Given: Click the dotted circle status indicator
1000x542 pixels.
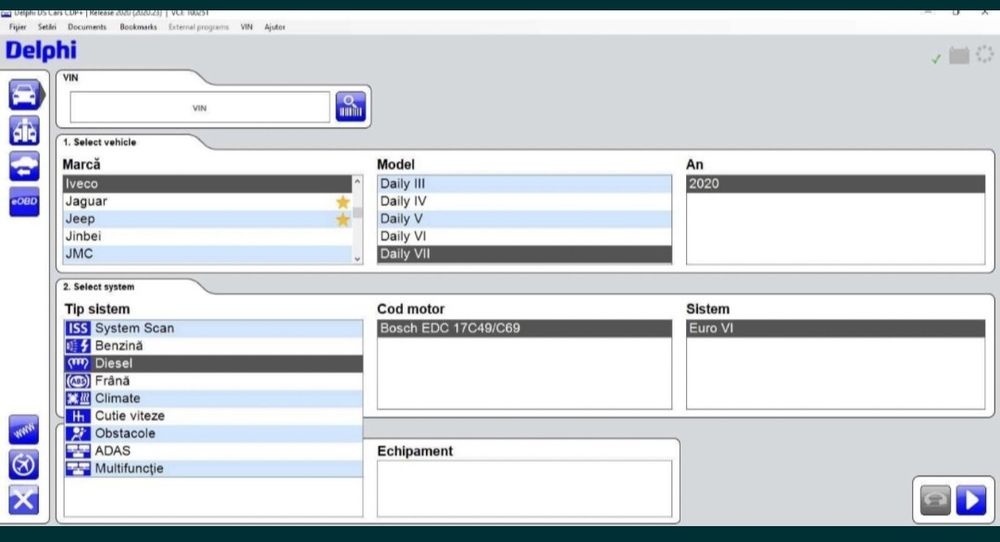Looking at the screenshot, I should point(985,54).
